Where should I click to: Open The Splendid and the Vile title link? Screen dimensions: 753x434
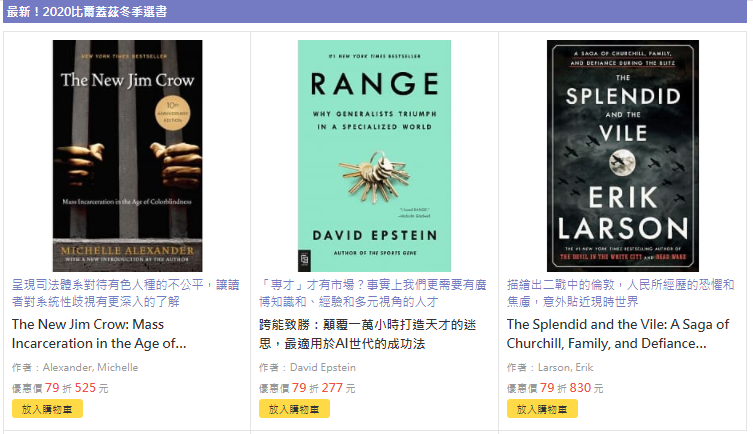pos(618,334)
